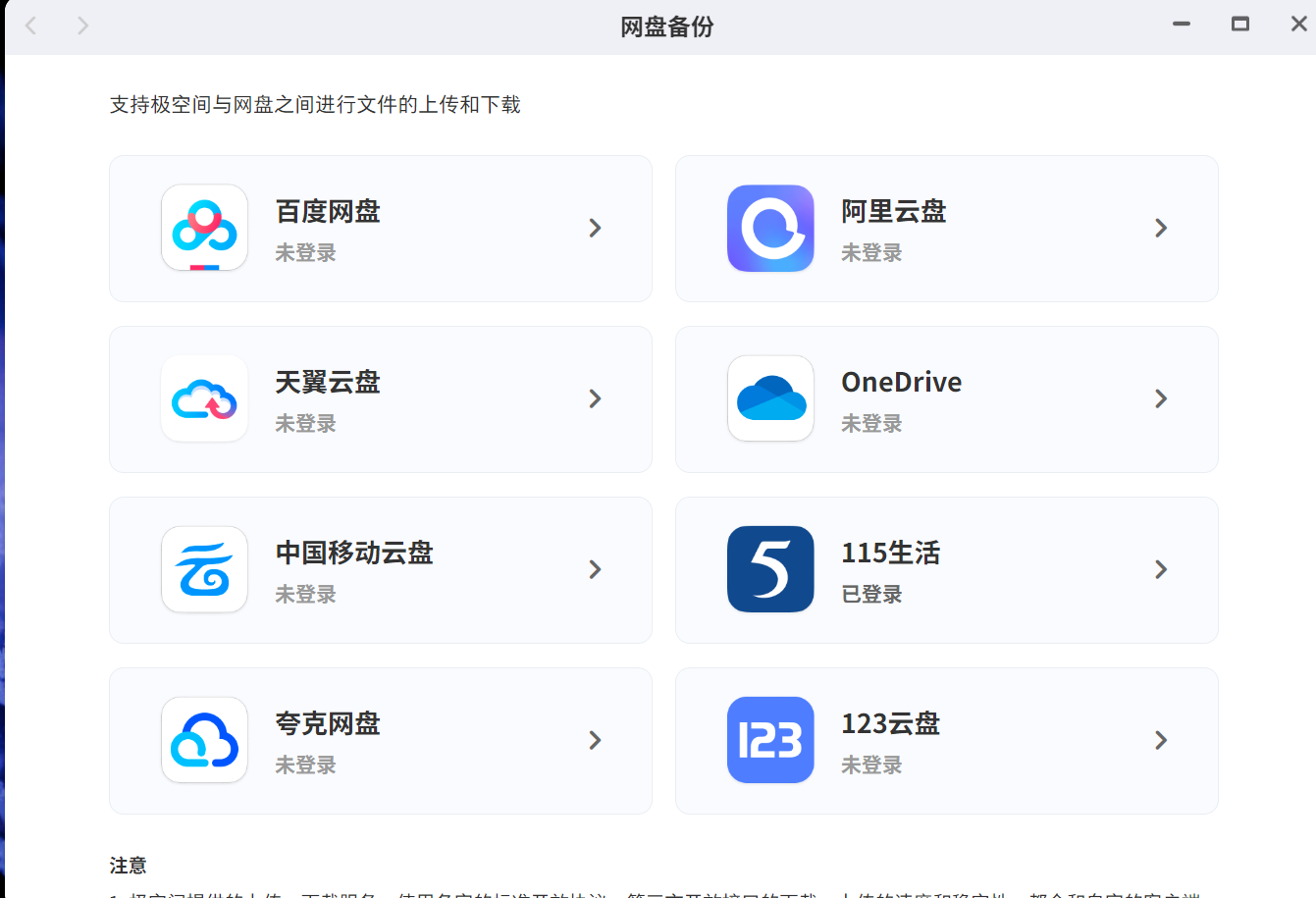Go back using the back arrow
The image size is (1316, 898).
[x=31, y=26]
